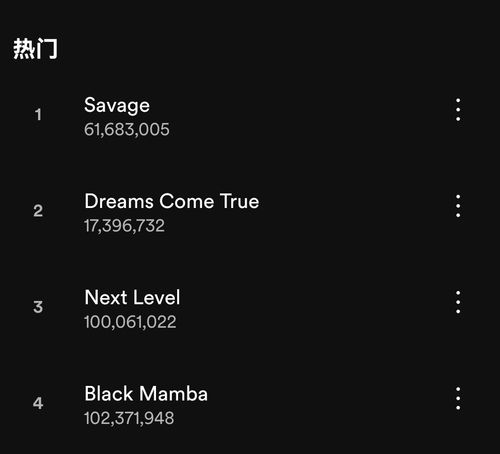Select the Next Level song title
The image size is (500, 454).
[132, 297]
